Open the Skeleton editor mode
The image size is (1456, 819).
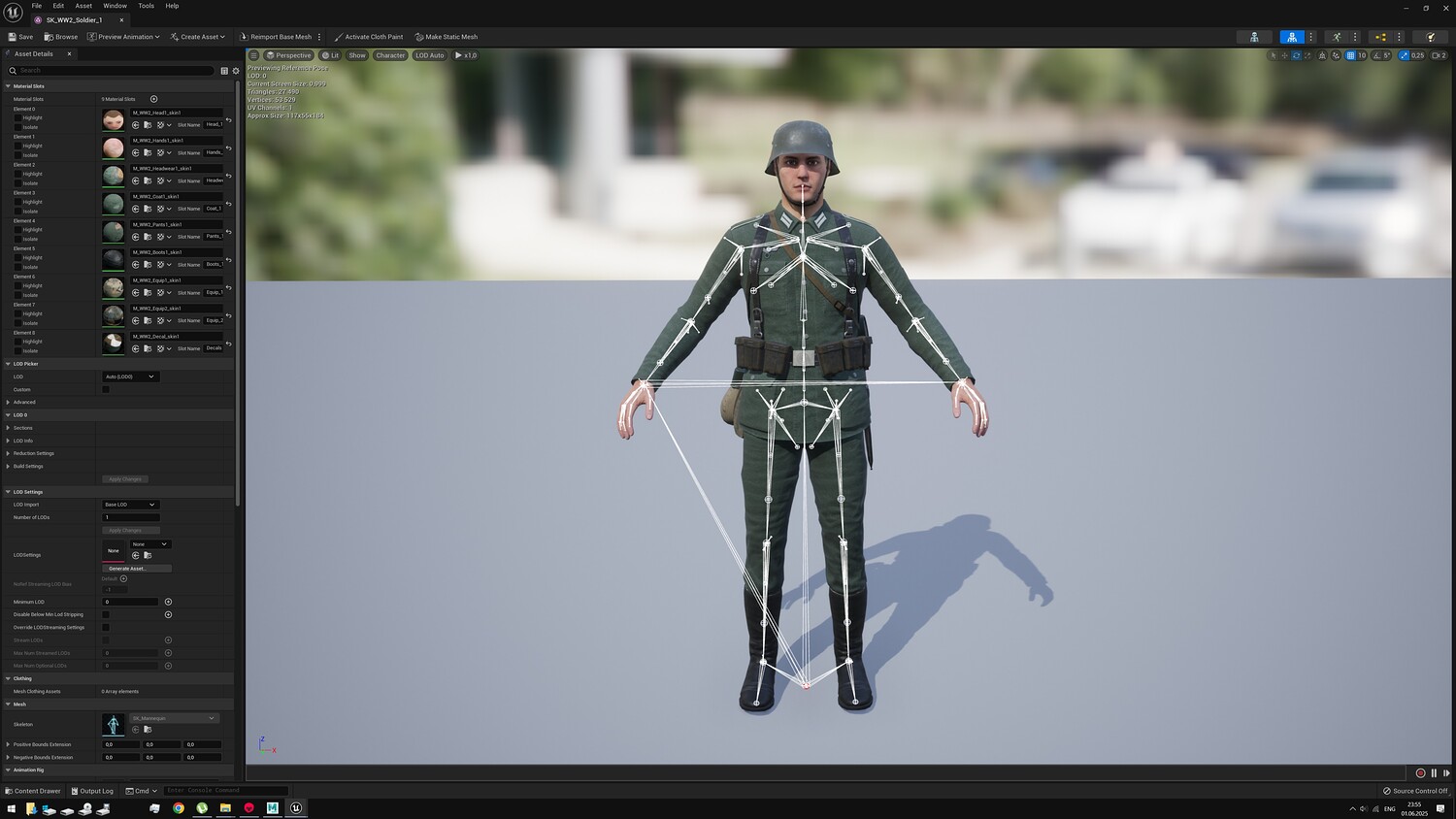pyautogui.click(x=1254, y=37)
